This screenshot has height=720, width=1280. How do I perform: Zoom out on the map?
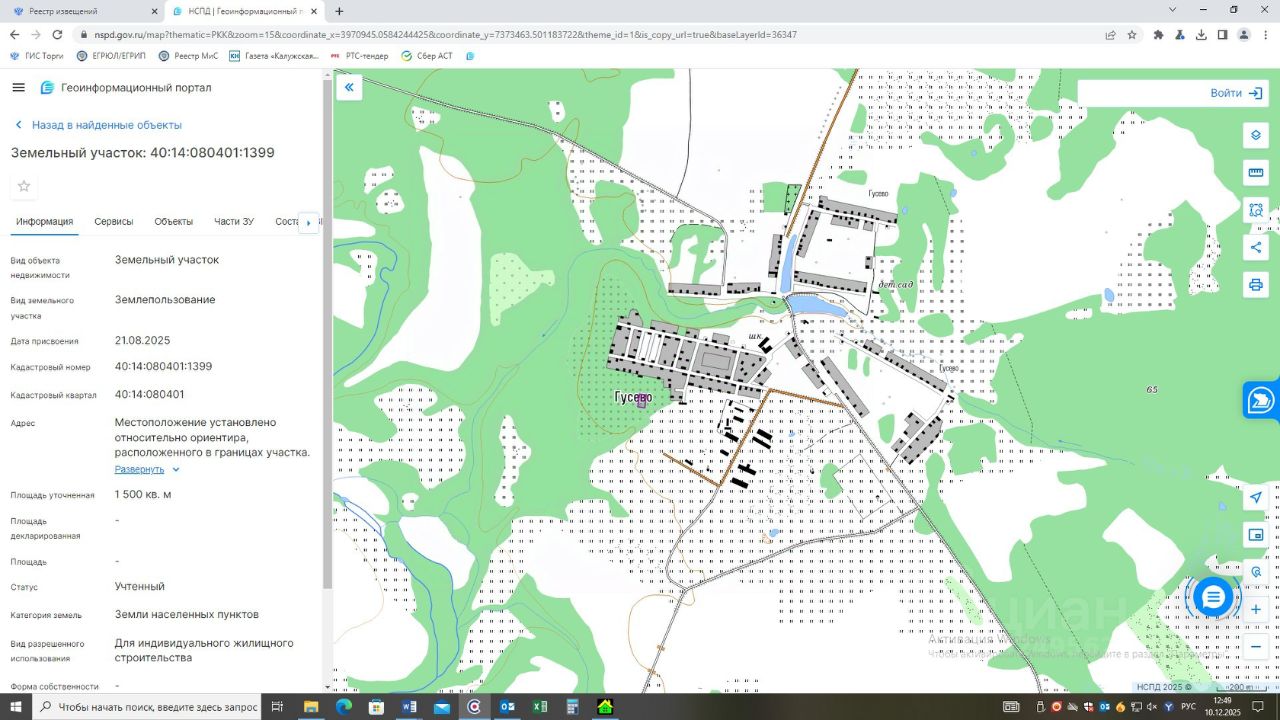point(1256,647)
